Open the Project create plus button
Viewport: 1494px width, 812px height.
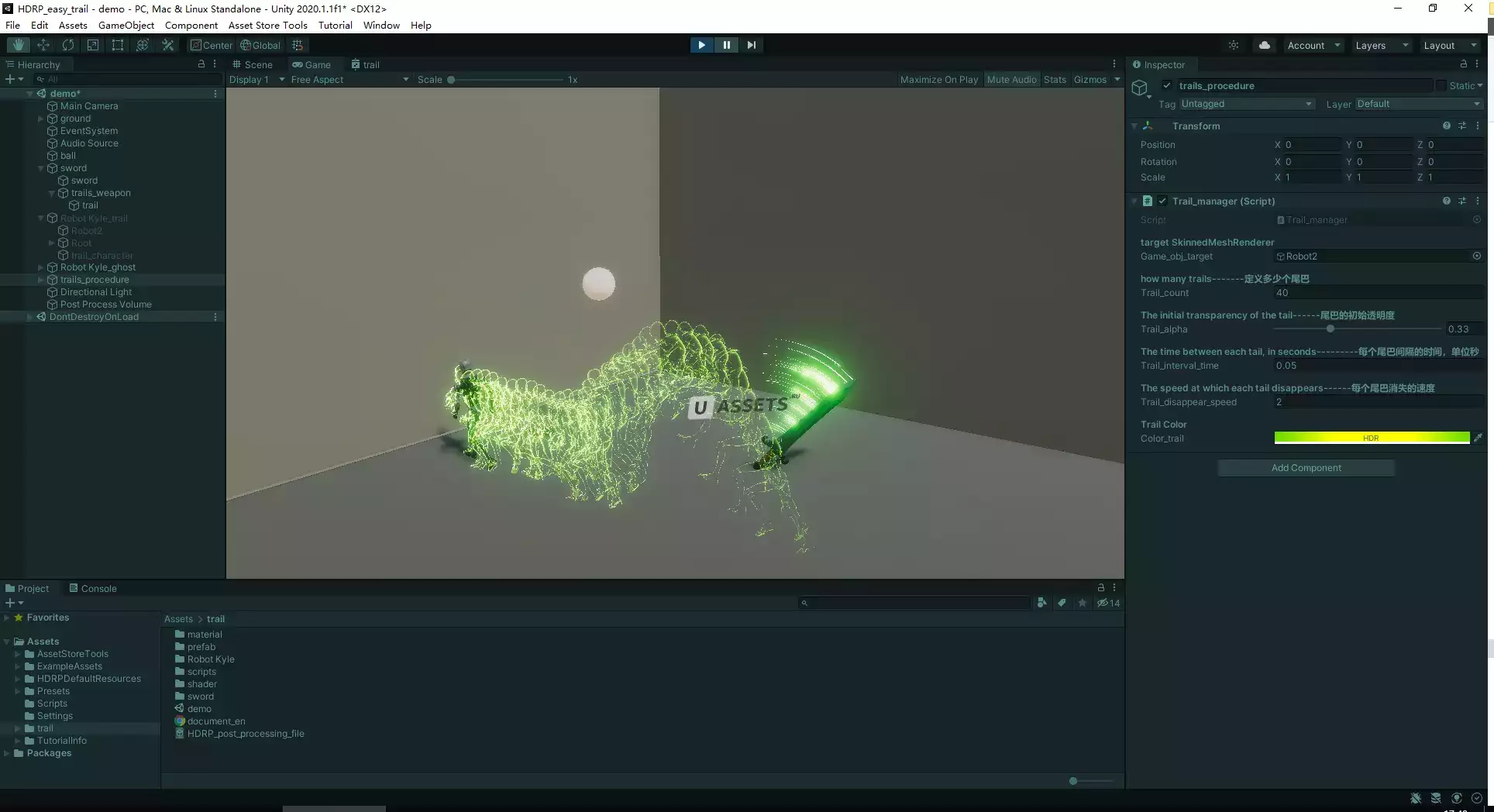pyautogui.click(x=14, y=603)
